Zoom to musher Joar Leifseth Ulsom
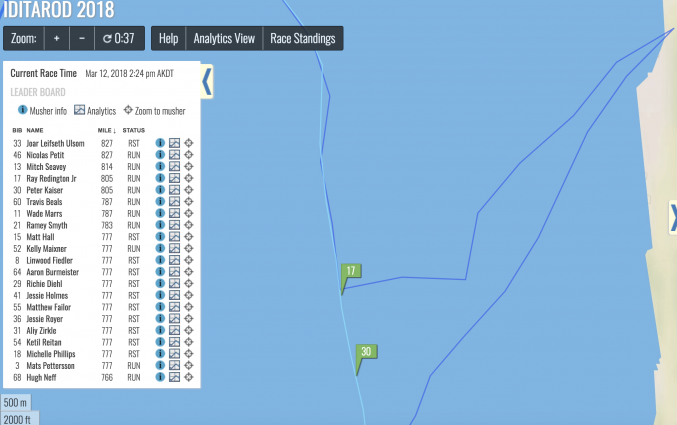The height and width of the screenshot is (425, 677). coord(189,143)
